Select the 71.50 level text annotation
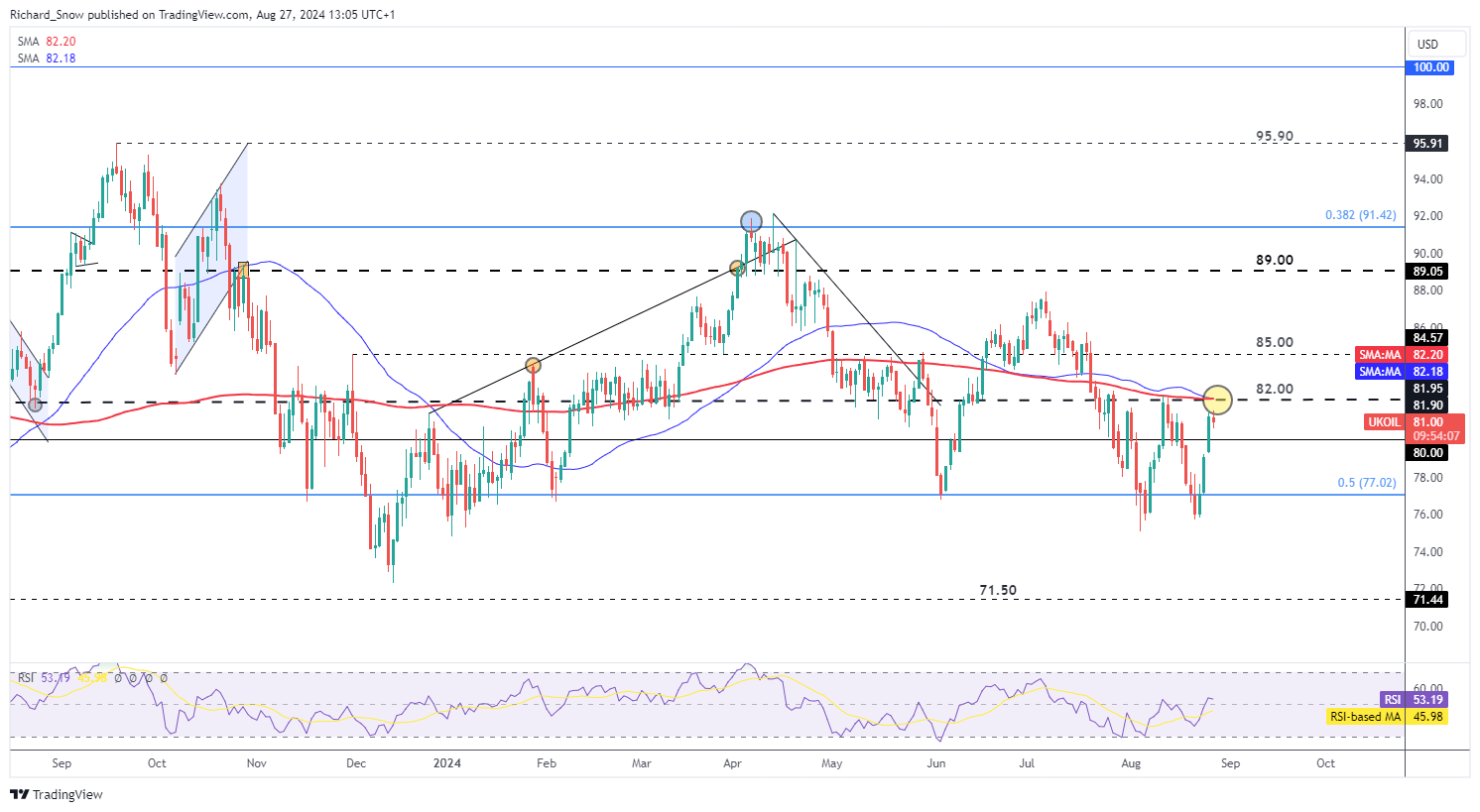This screenshot has width=1480, height=812. coord(998,590)
